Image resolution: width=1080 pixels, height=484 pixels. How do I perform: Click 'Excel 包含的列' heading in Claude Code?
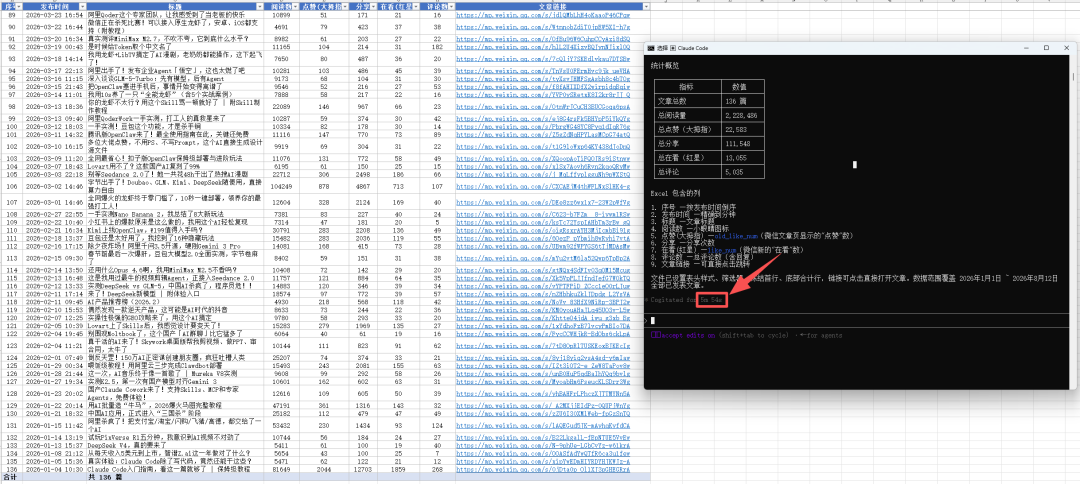click(x=675, y=193)
